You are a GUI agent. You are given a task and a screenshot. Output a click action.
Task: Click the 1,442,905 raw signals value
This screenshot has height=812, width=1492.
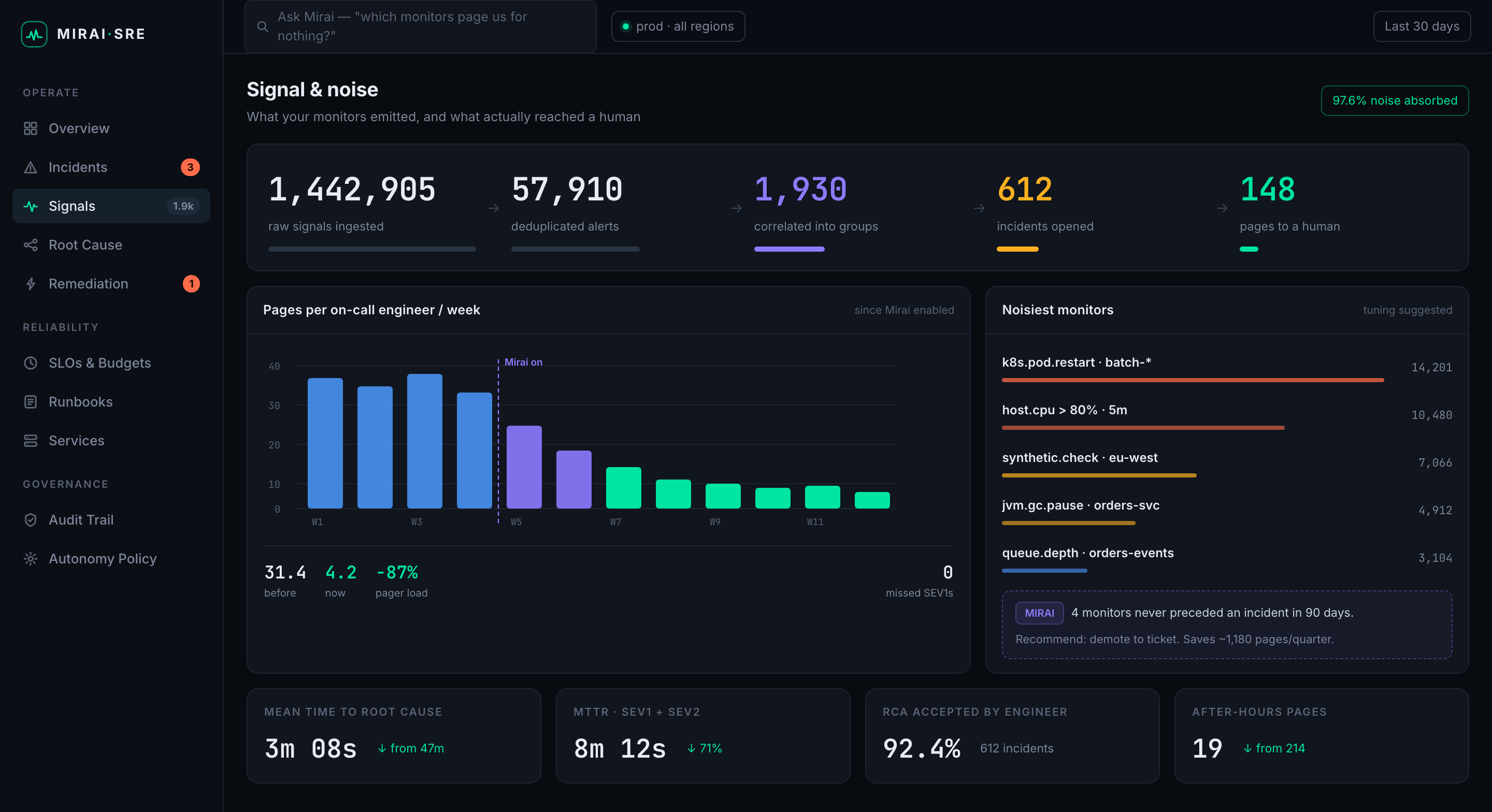click(x=352, y=190)
